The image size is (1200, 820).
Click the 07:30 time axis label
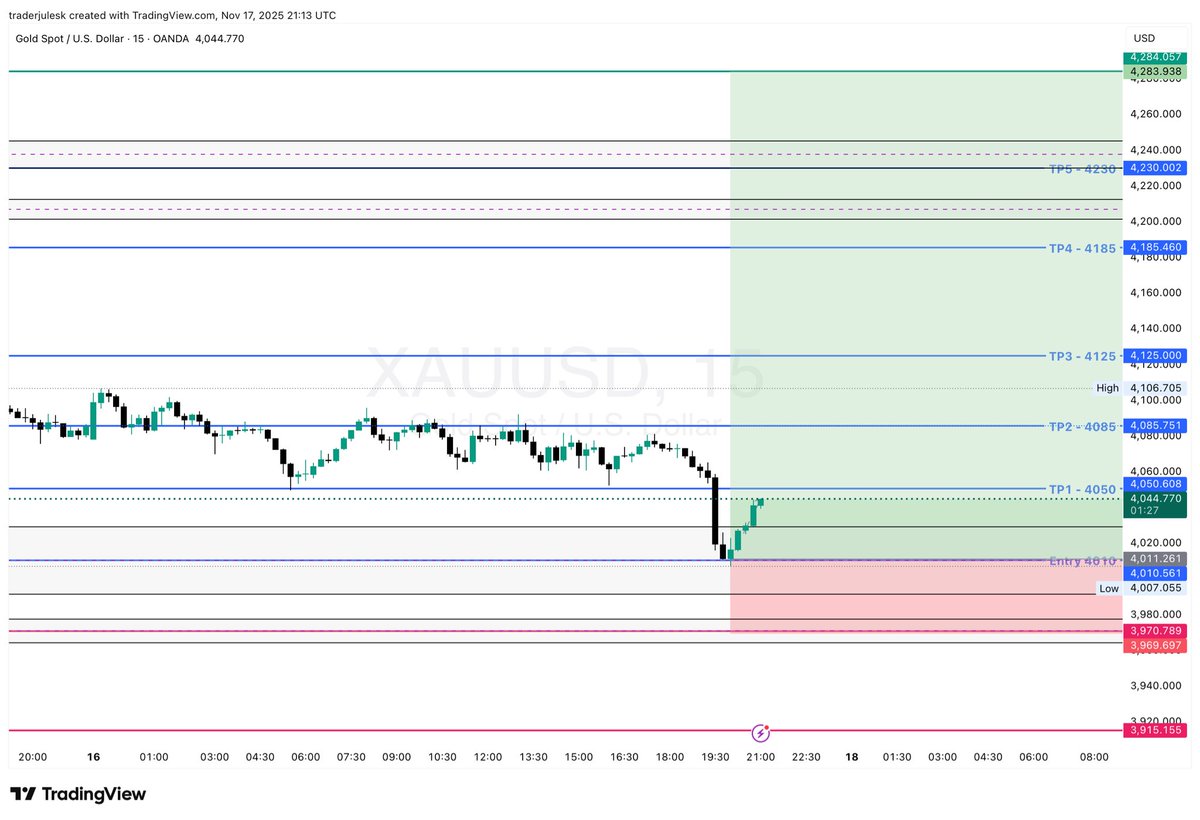tap(351, 757)
